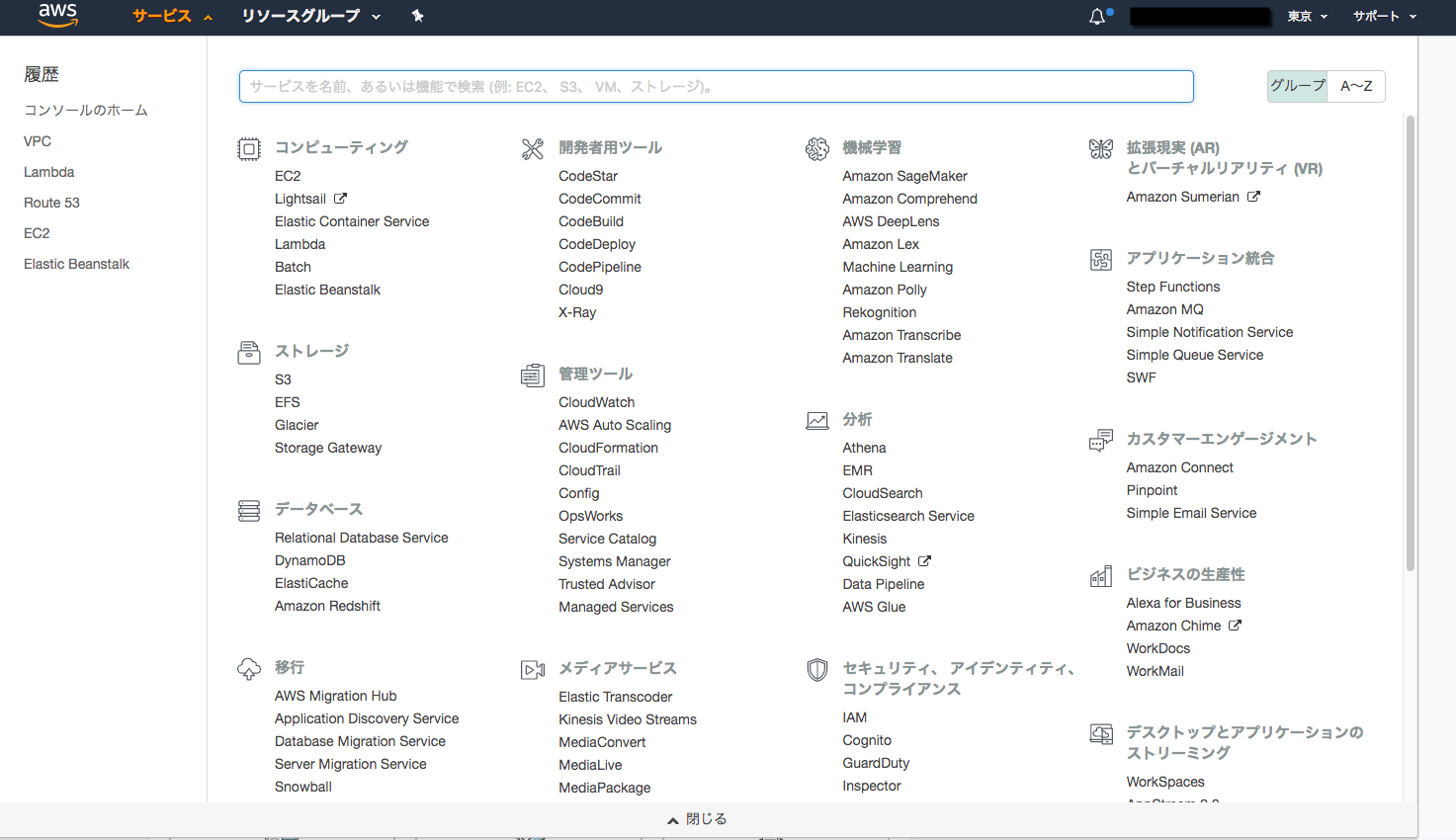
Task: Expand the リソースグループ dropdown
Action: [x=310, y=16]
